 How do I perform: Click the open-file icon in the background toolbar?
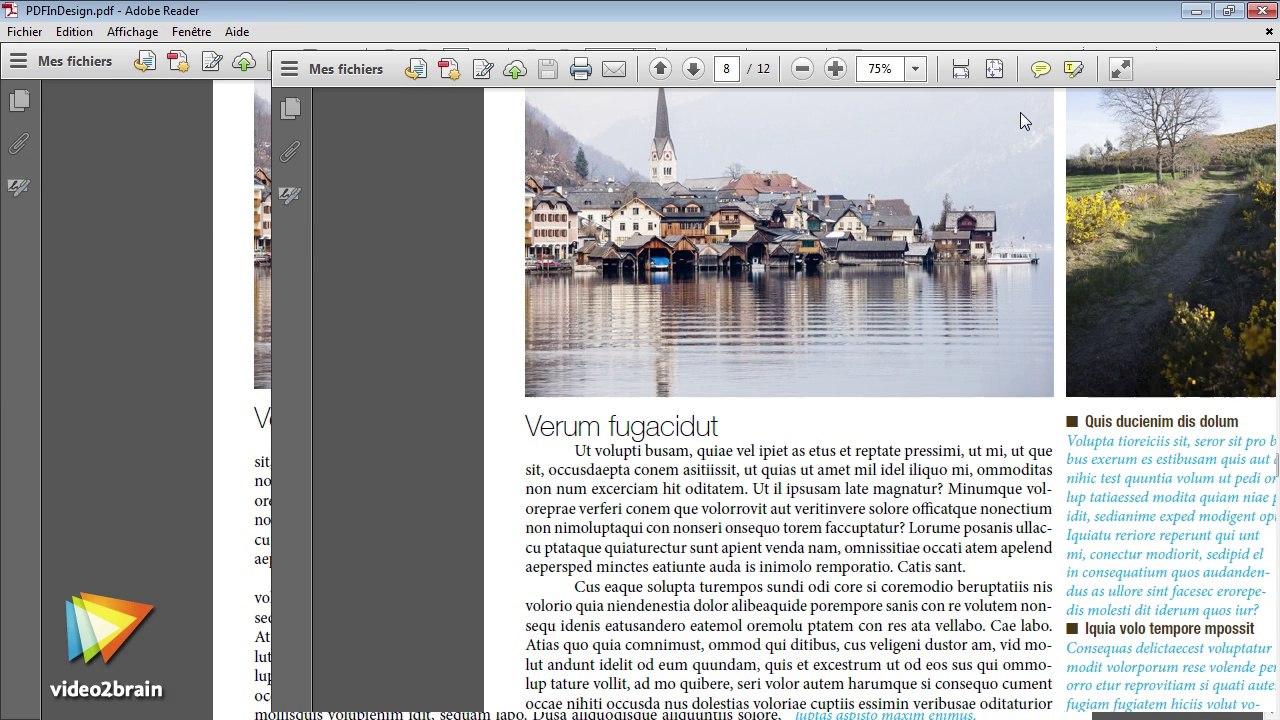click(145, 61)
